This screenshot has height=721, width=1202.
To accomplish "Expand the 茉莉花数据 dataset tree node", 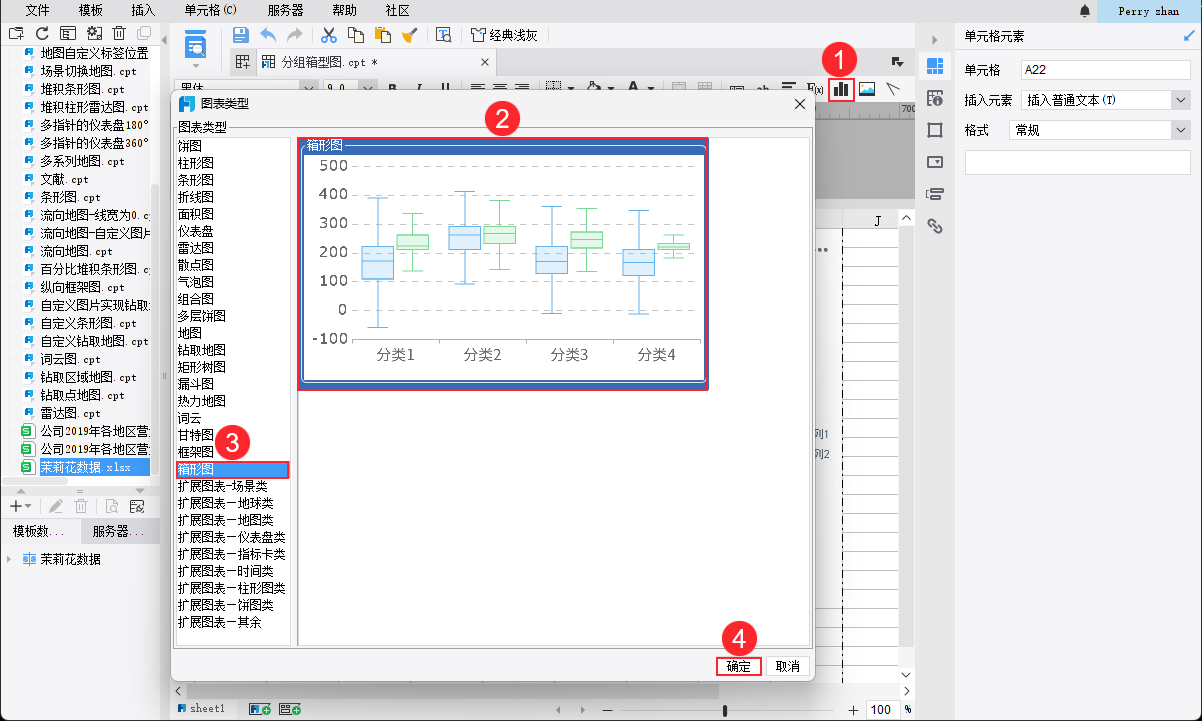I will tap(11, 559).
